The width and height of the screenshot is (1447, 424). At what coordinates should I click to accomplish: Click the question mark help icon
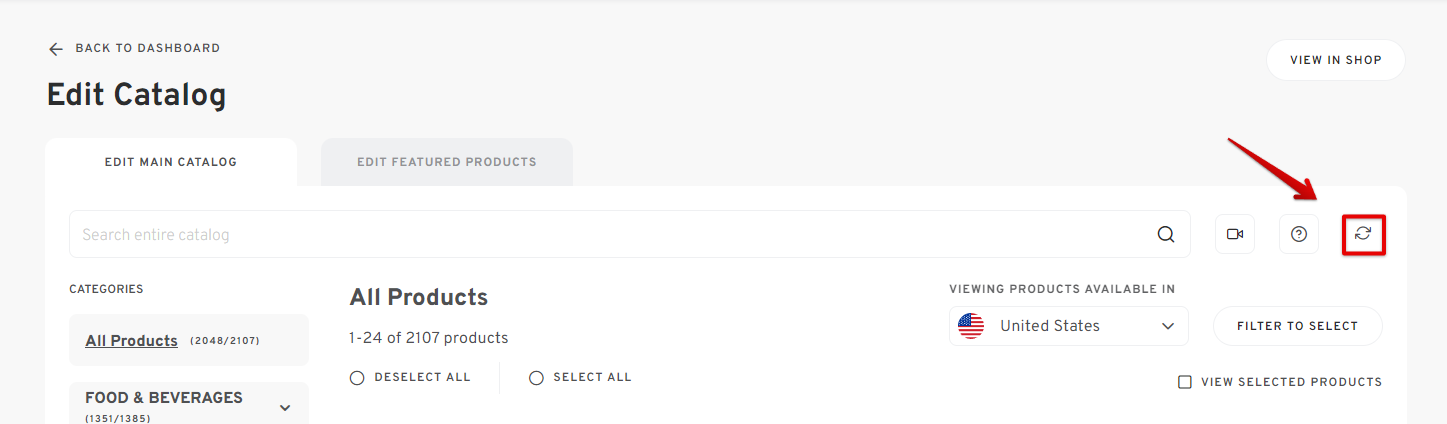pyautogui.click(x=1299, y=234)
